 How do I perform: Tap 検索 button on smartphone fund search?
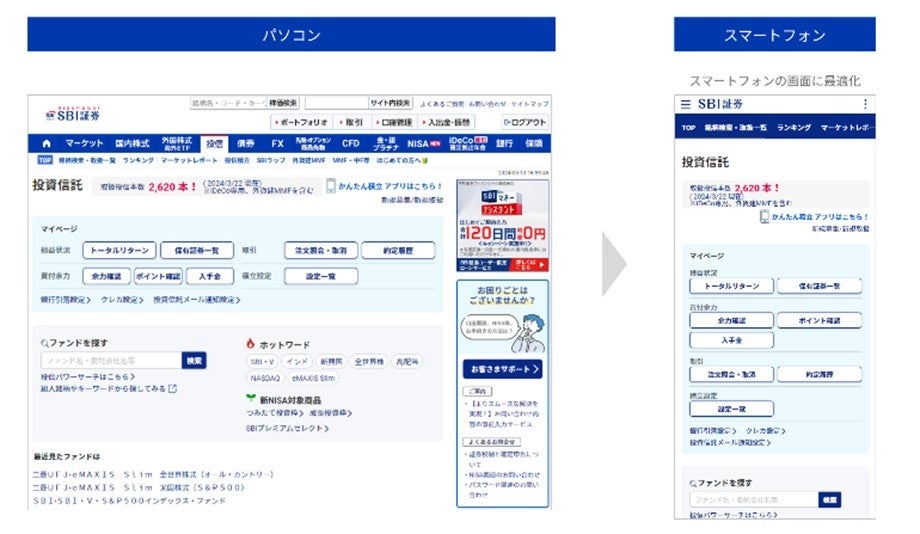click(x=830, y=500)
